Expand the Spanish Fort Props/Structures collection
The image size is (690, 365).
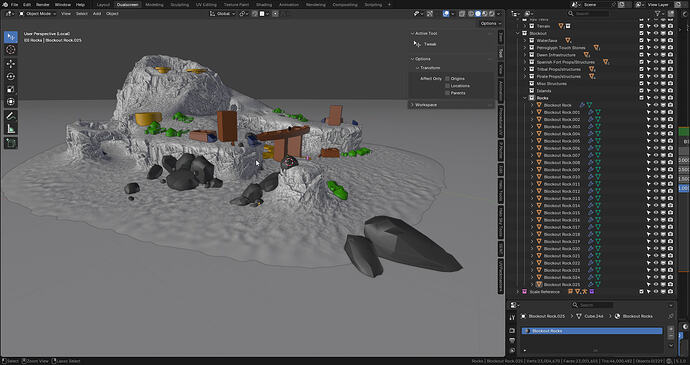(525, 62)
